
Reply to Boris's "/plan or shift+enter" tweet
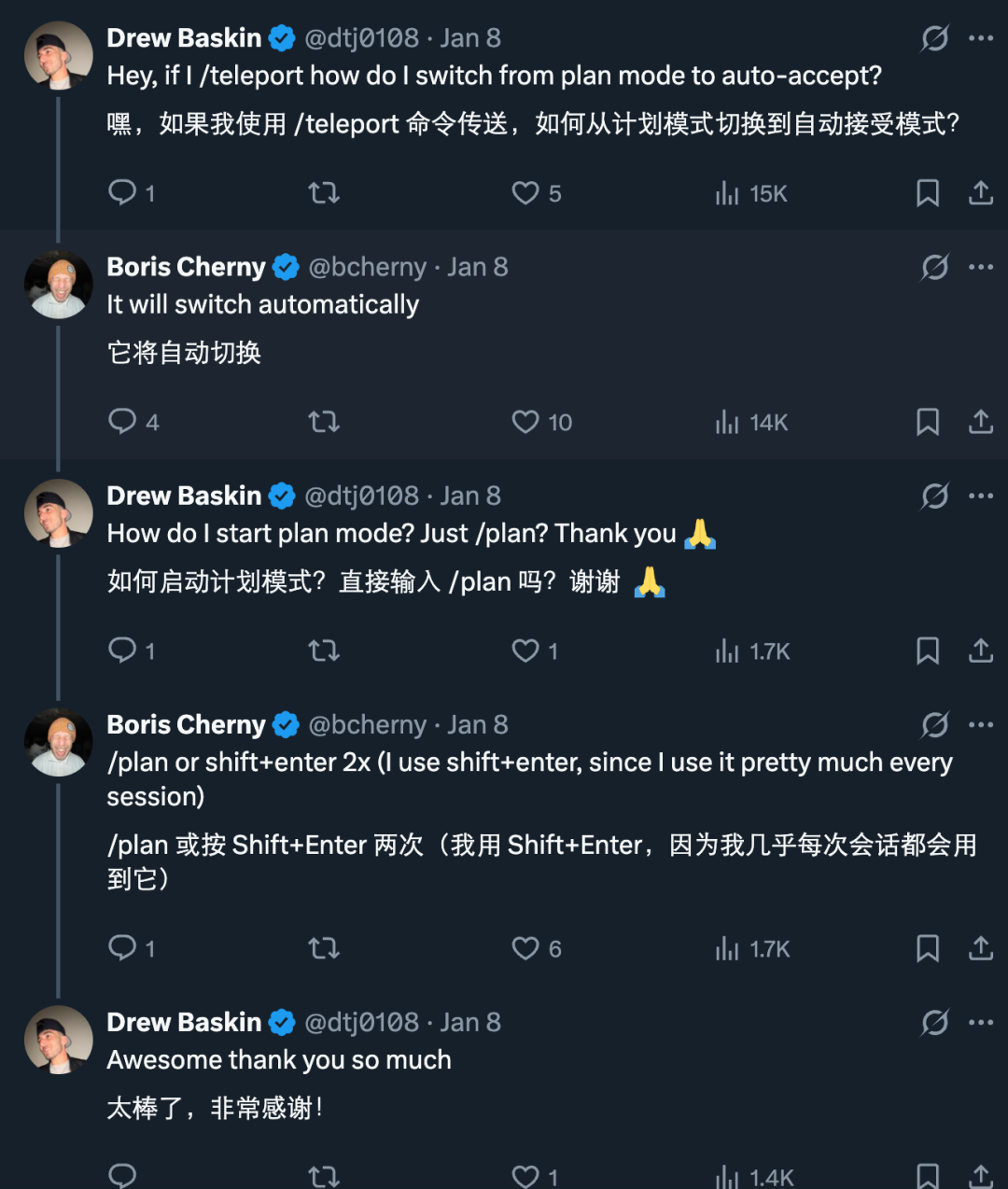coord(123,948)
